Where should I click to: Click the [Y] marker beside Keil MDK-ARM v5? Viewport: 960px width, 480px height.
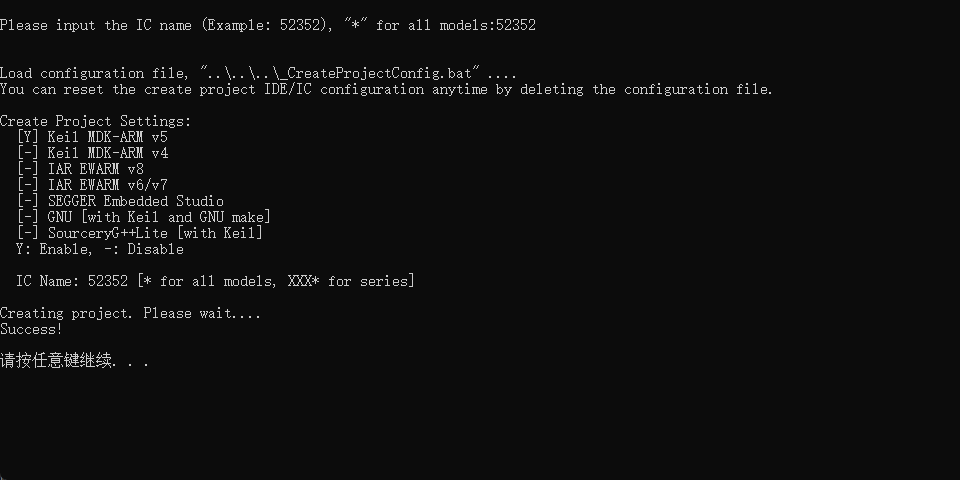click(x=27, y=137)
